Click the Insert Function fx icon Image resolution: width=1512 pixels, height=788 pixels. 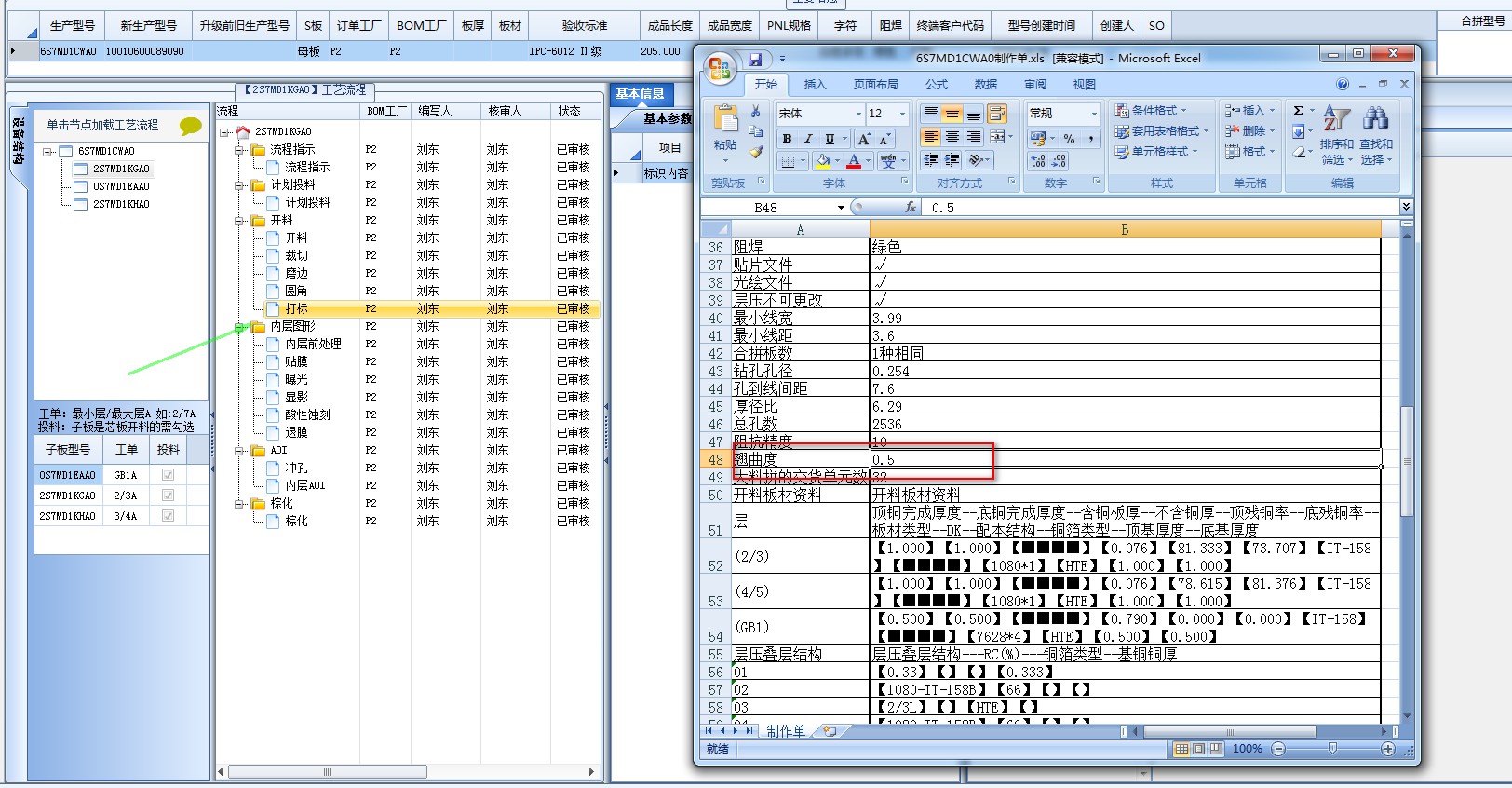[911, 208]
